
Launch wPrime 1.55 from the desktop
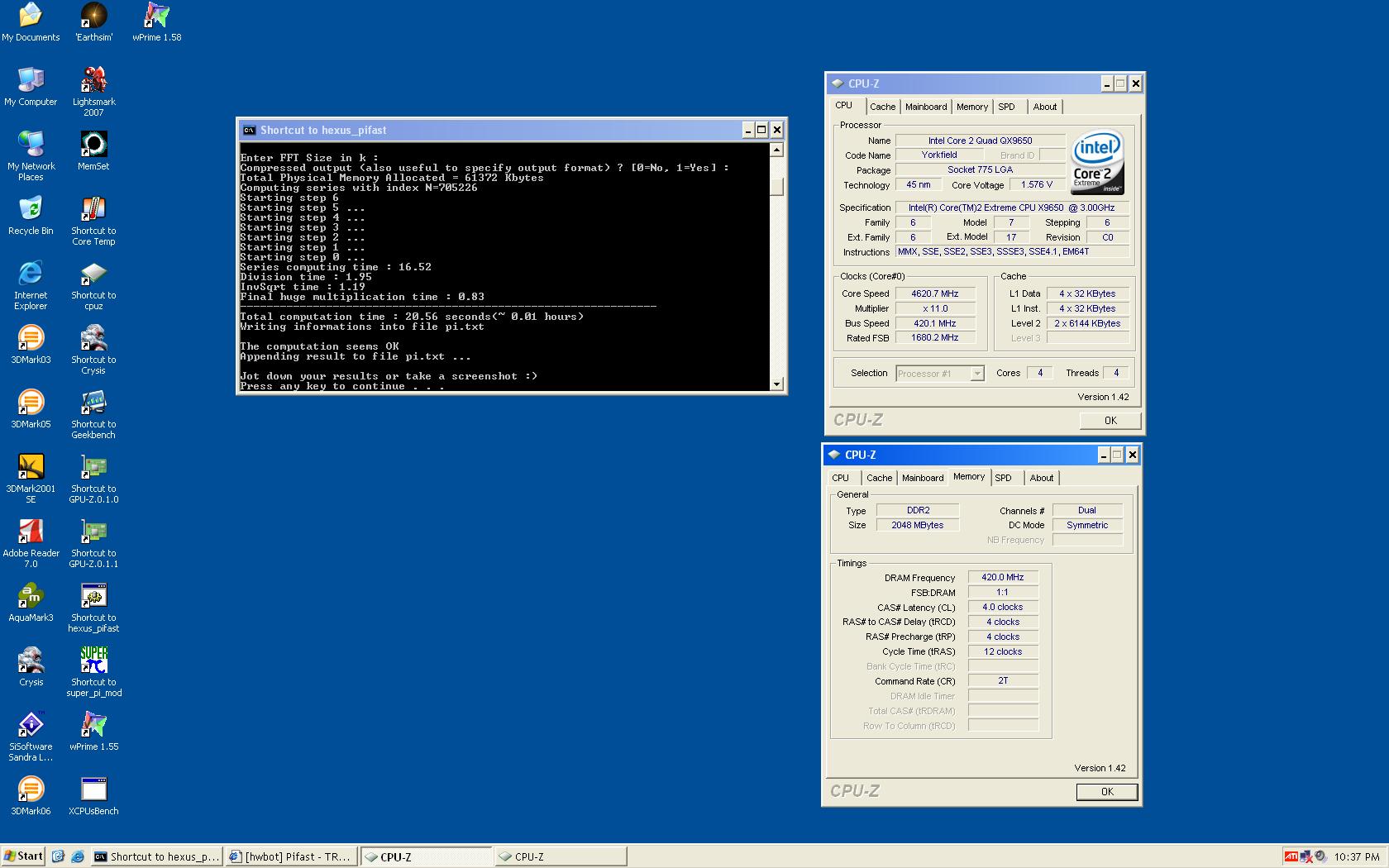[x=93, y=732]
